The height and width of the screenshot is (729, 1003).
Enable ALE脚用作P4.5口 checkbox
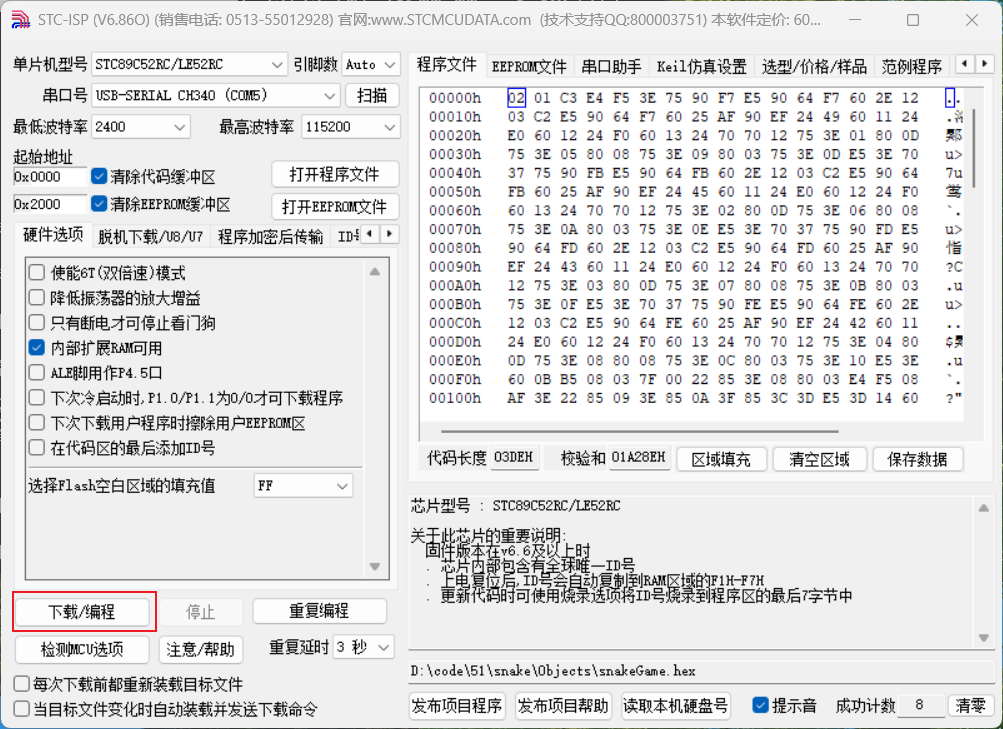[x=36, y=373]
